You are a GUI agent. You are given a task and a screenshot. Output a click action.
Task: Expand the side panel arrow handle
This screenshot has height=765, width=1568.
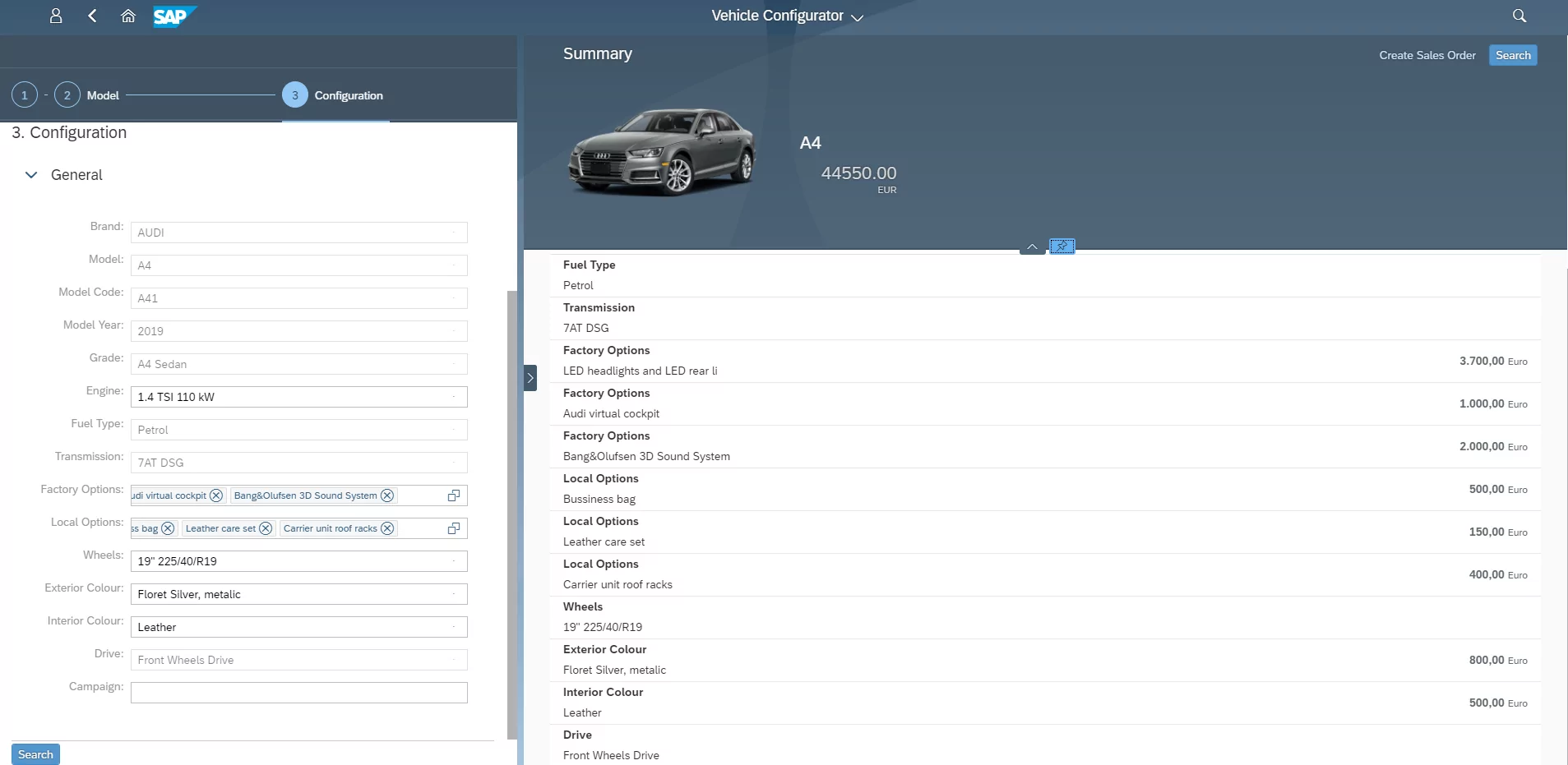[x=530, y=378]
